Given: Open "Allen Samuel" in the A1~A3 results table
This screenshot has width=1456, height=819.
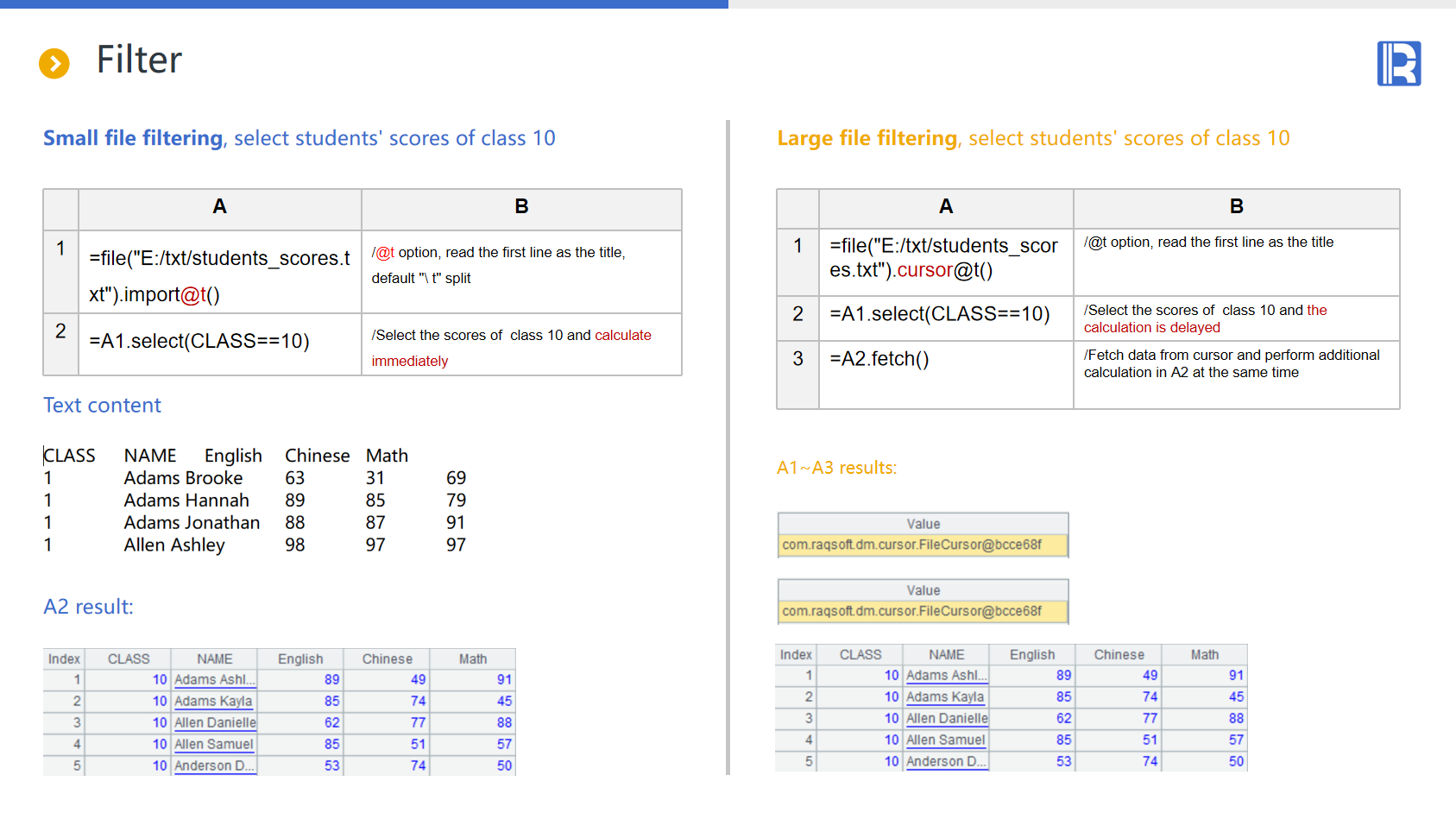Looking at the screenshot, I should pyautogui.click(x=945, y=740).
